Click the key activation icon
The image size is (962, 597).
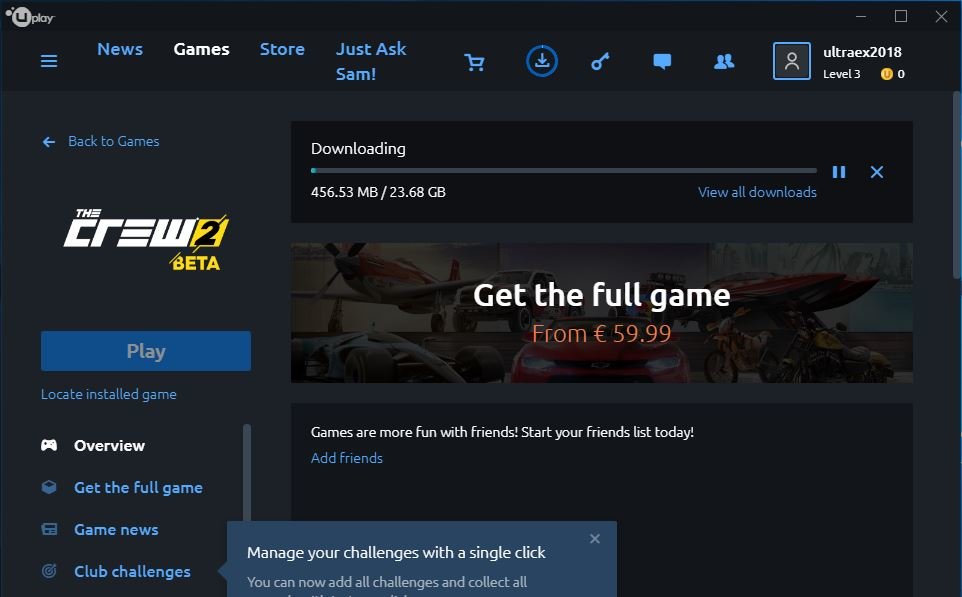click(x=600, y=61)
